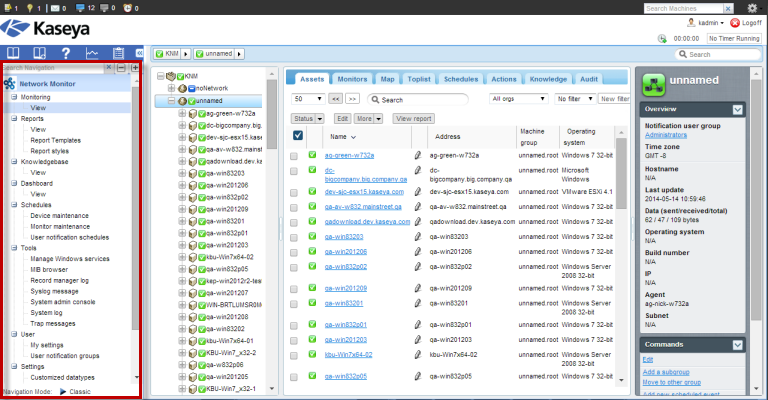
Task: Check the box for qa-win83203 row
Action: coord(294,237)
